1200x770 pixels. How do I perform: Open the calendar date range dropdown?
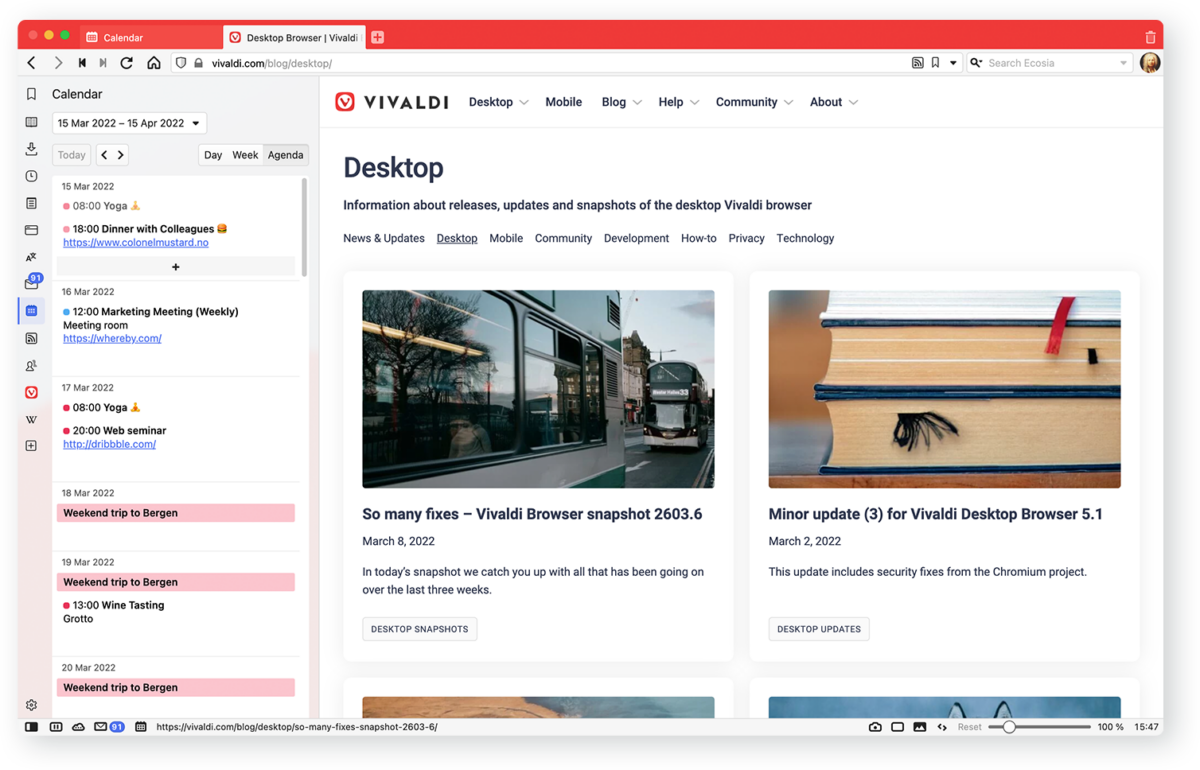[129, 123]
